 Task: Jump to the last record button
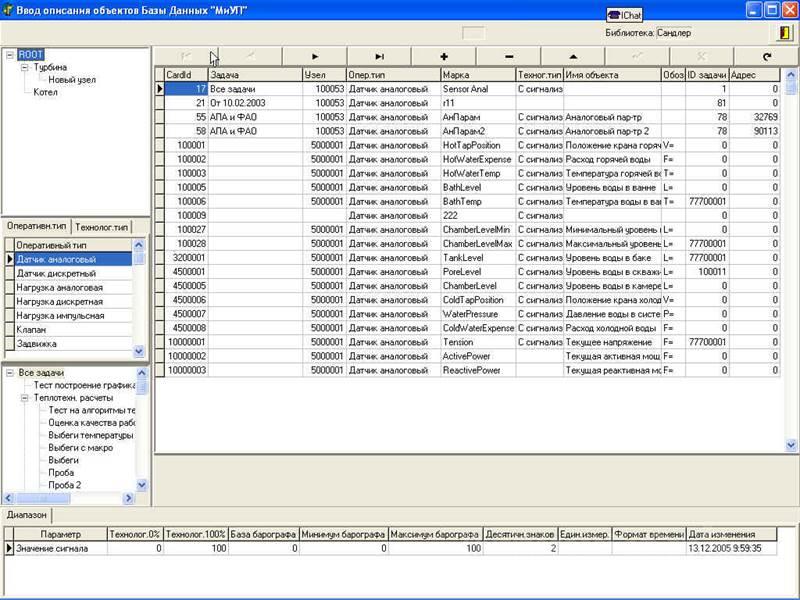click(x=379, y=57)
